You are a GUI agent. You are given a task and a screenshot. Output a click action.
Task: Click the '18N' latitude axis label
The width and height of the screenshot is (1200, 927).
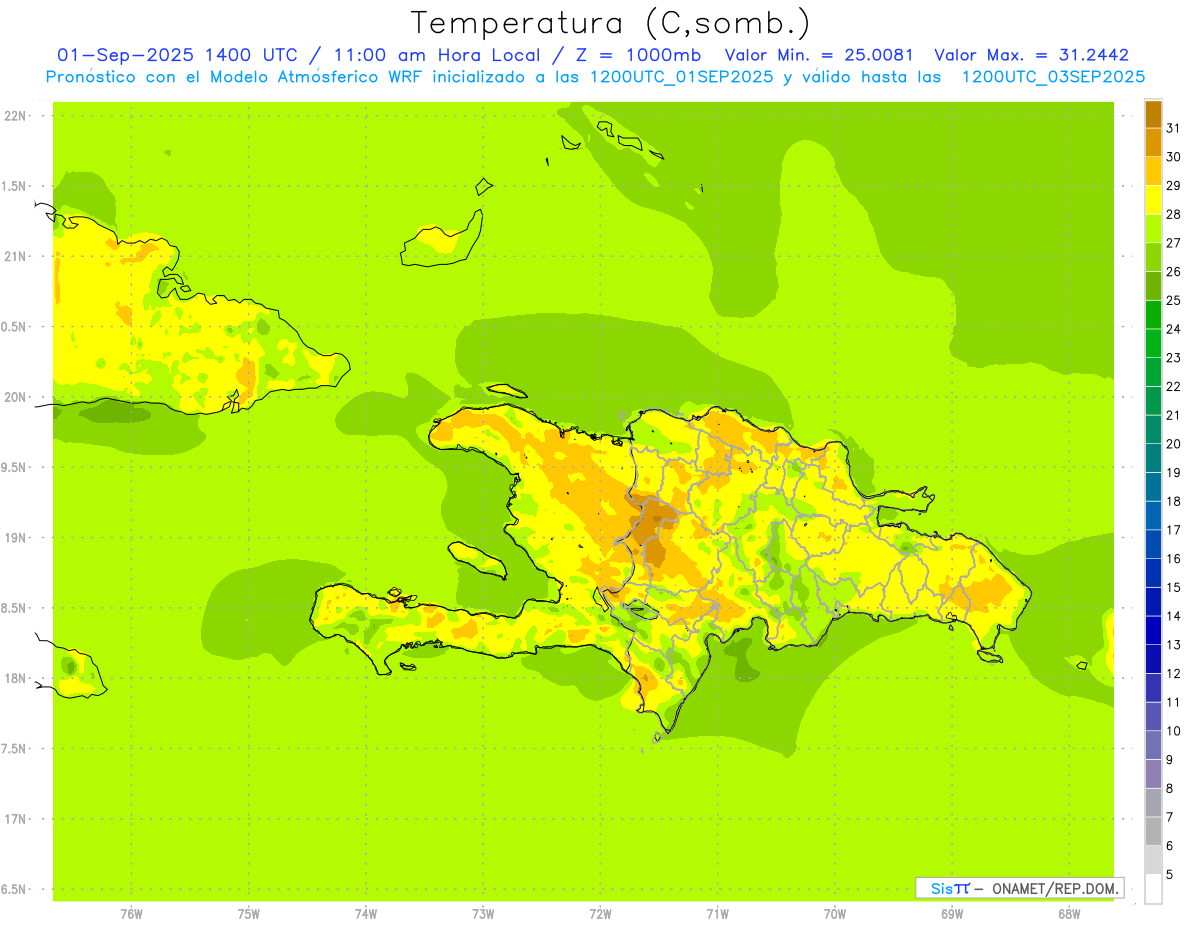[14, 678]
